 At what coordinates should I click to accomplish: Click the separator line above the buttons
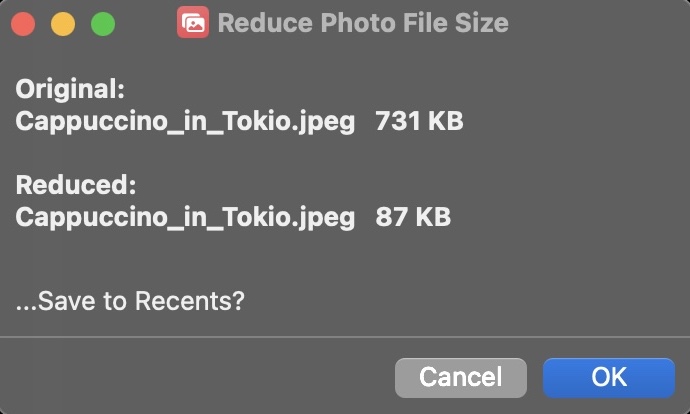(x=345, y=338)
